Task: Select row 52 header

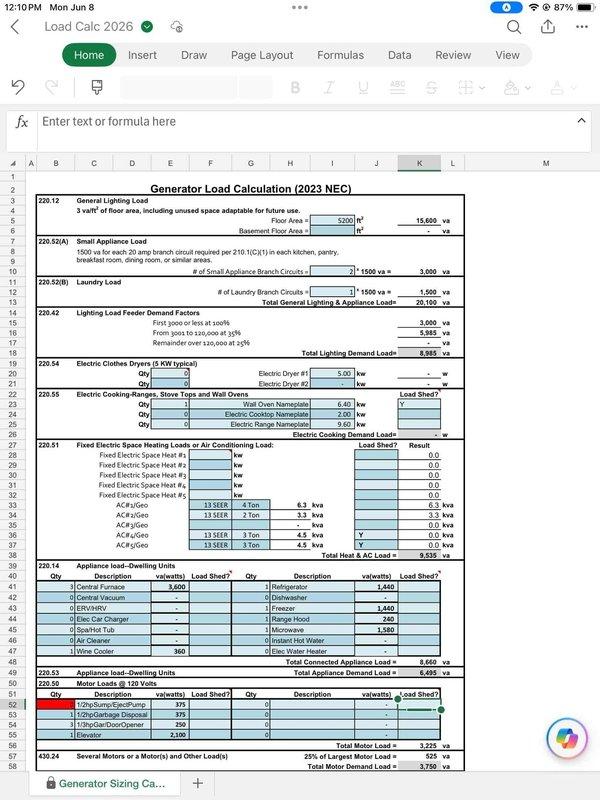Action: point(13,705)
